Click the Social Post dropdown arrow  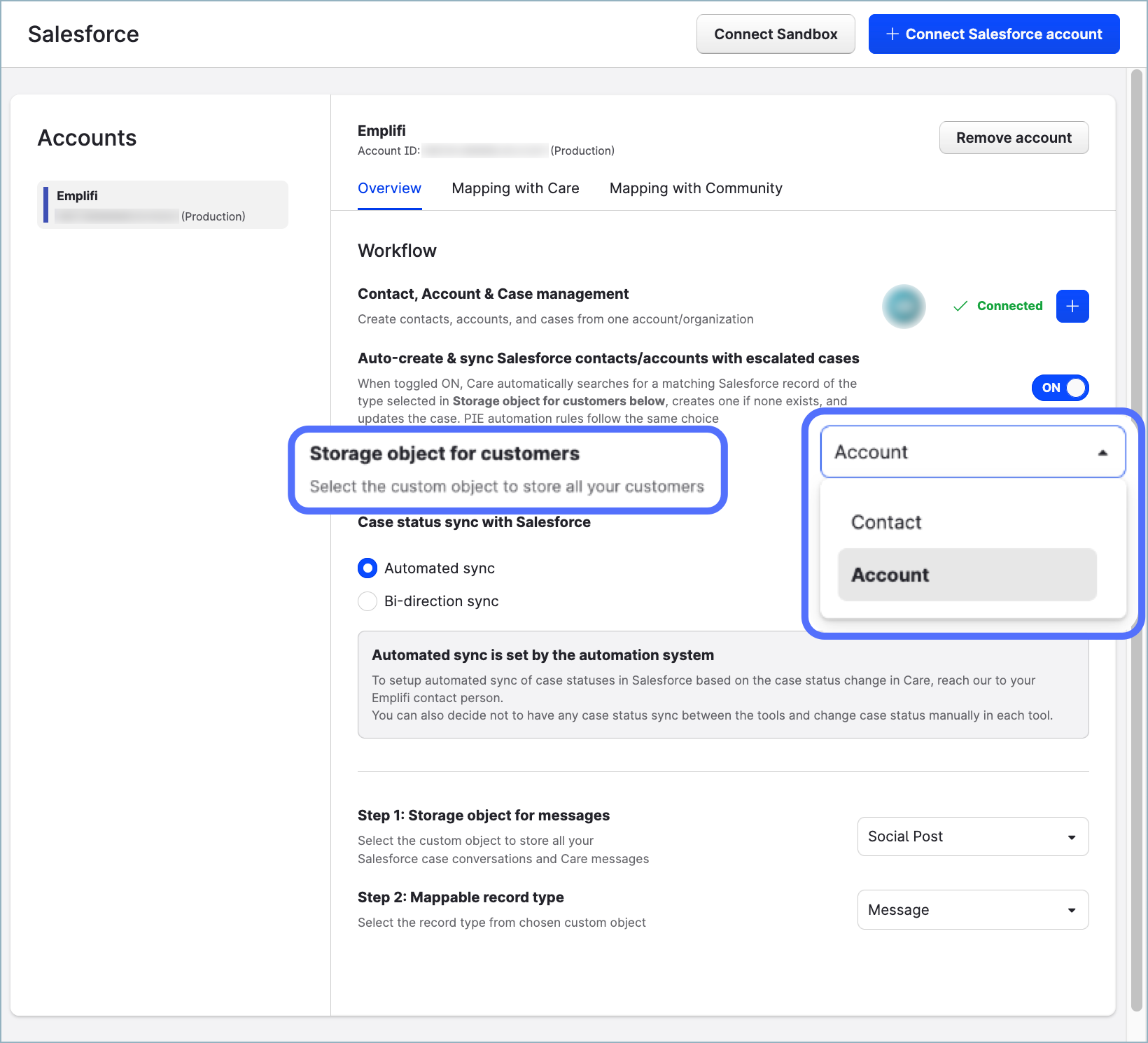1071,837
